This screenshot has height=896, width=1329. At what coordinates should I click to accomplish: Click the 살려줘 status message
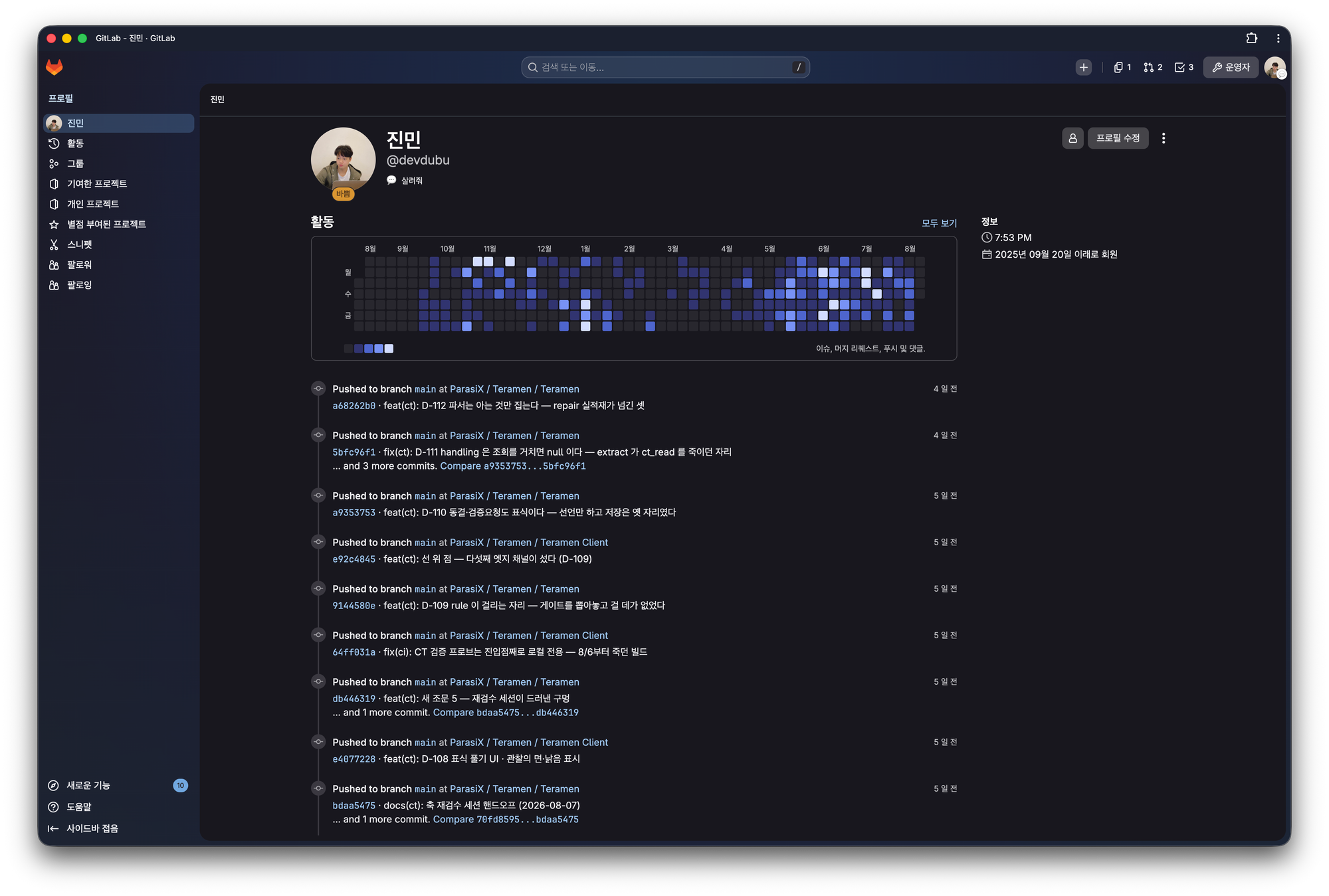click(x=412, y=181)
